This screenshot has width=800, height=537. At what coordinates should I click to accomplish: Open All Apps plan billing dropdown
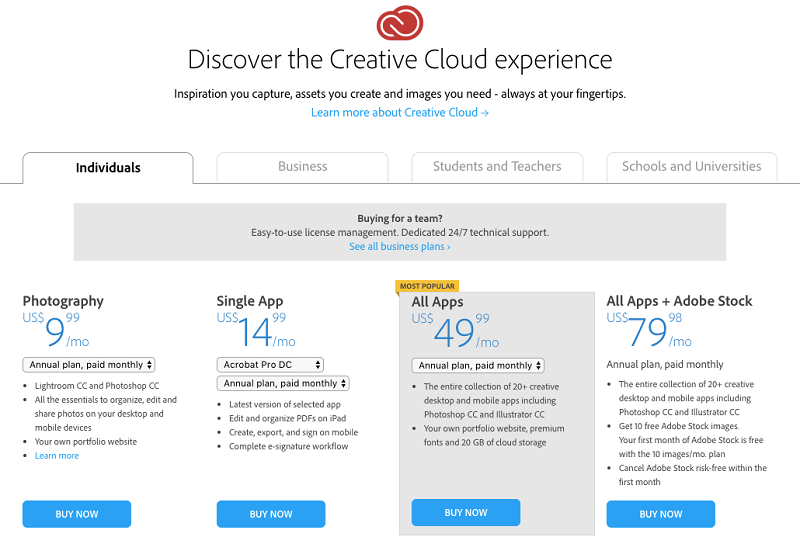[x=478, y=366]
